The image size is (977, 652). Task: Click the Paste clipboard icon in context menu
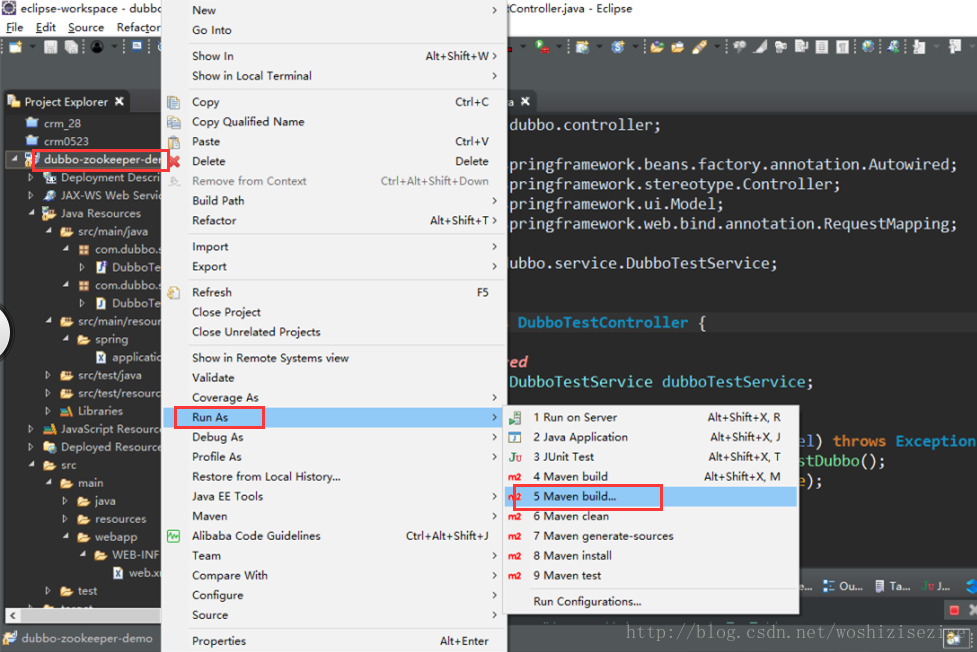174,142
